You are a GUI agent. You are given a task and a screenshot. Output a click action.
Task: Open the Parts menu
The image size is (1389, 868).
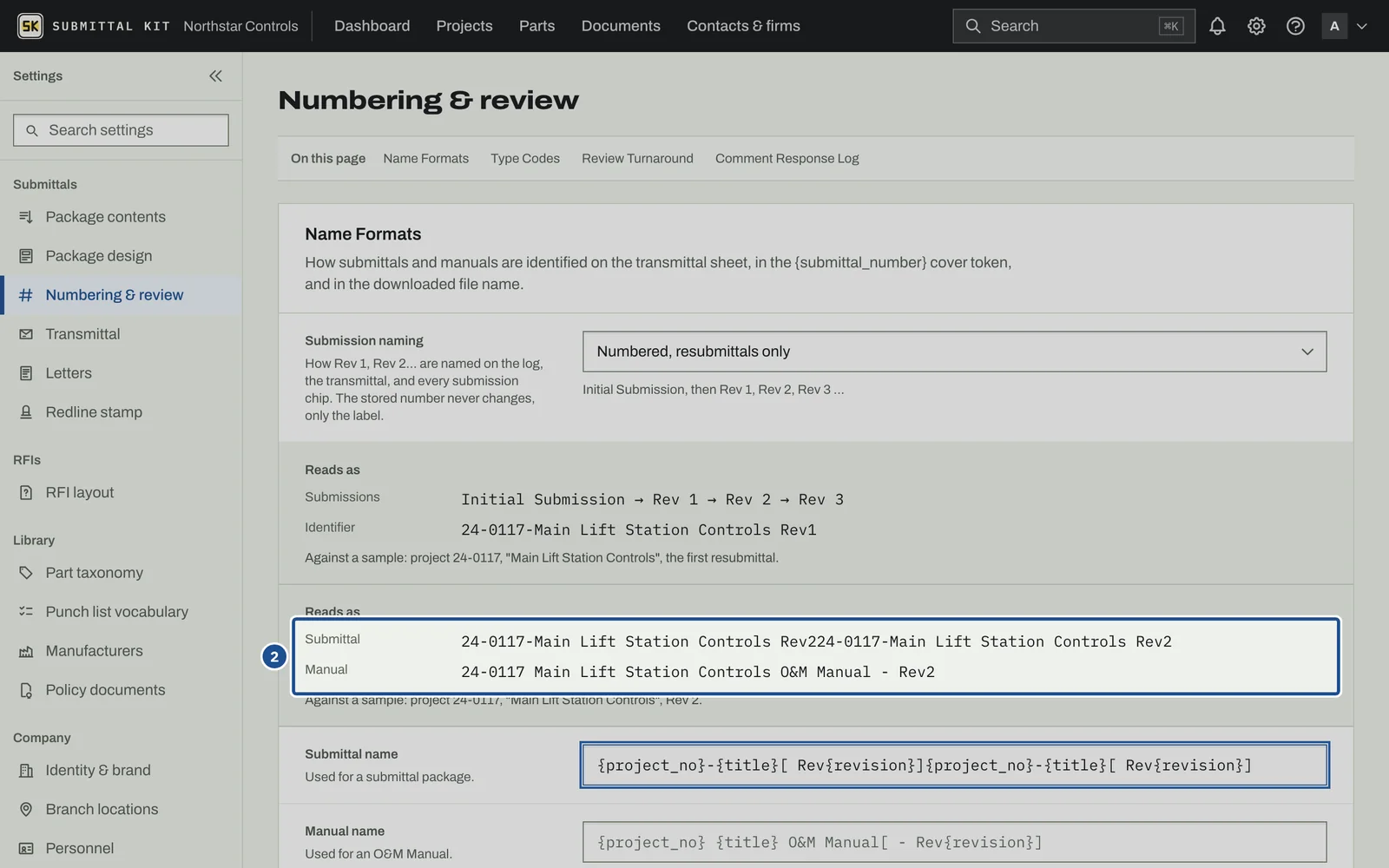coord(537,26)
